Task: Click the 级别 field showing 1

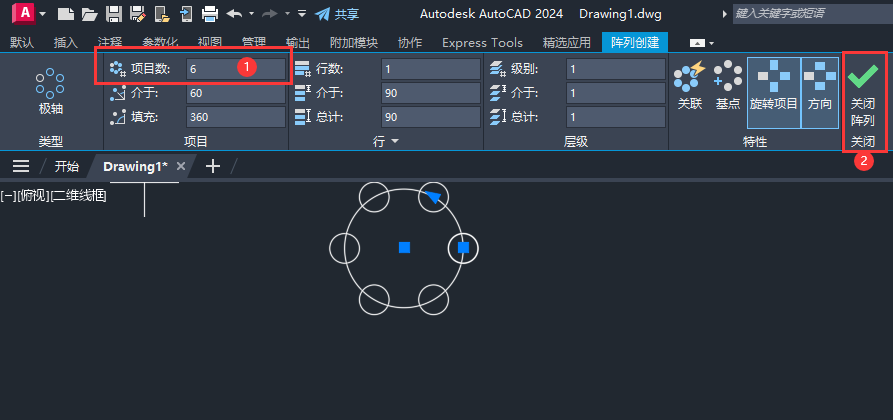Action: (x=616, y=69)
